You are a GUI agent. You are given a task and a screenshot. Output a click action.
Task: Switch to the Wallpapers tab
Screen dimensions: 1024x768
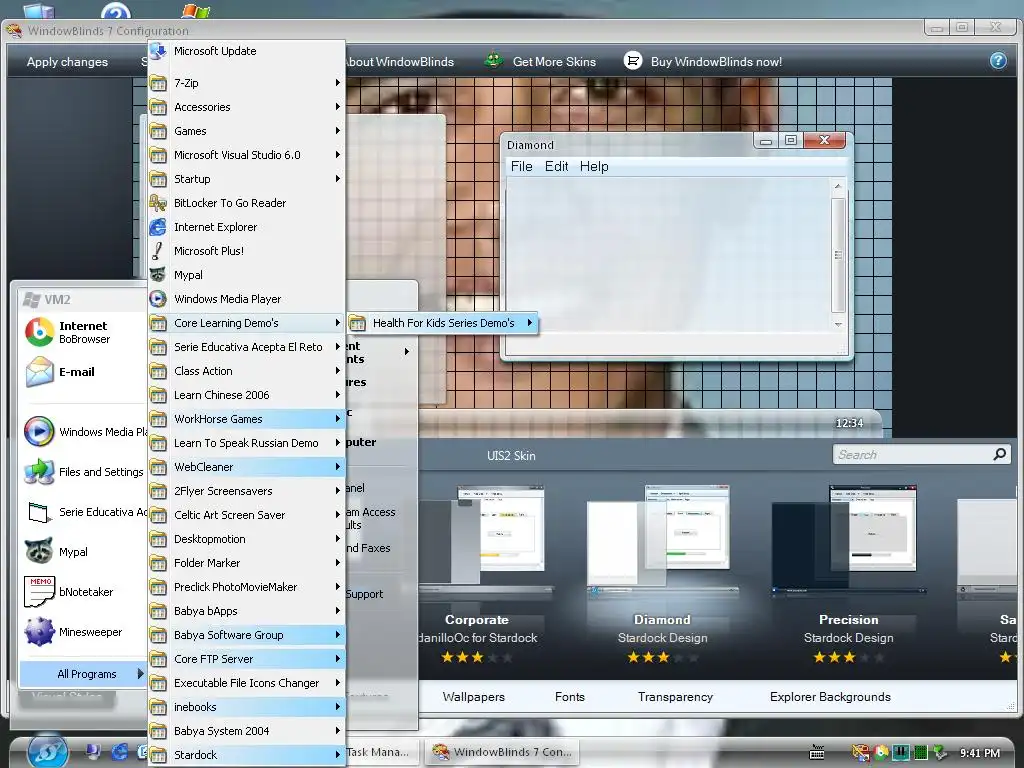tap(473, 697)
